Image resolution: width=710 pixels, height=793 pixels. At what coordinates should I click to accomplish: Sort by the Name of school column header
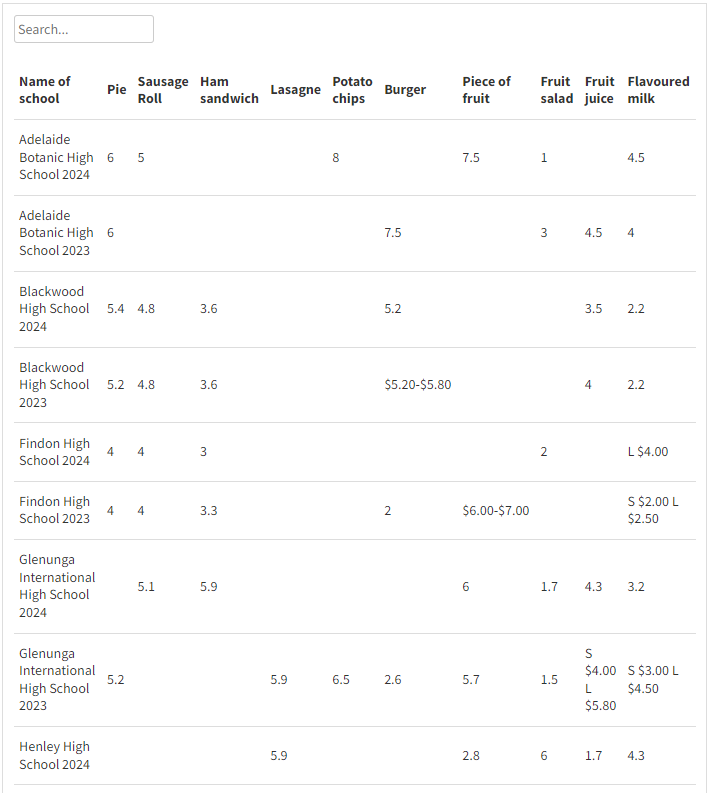click(45, 90)
